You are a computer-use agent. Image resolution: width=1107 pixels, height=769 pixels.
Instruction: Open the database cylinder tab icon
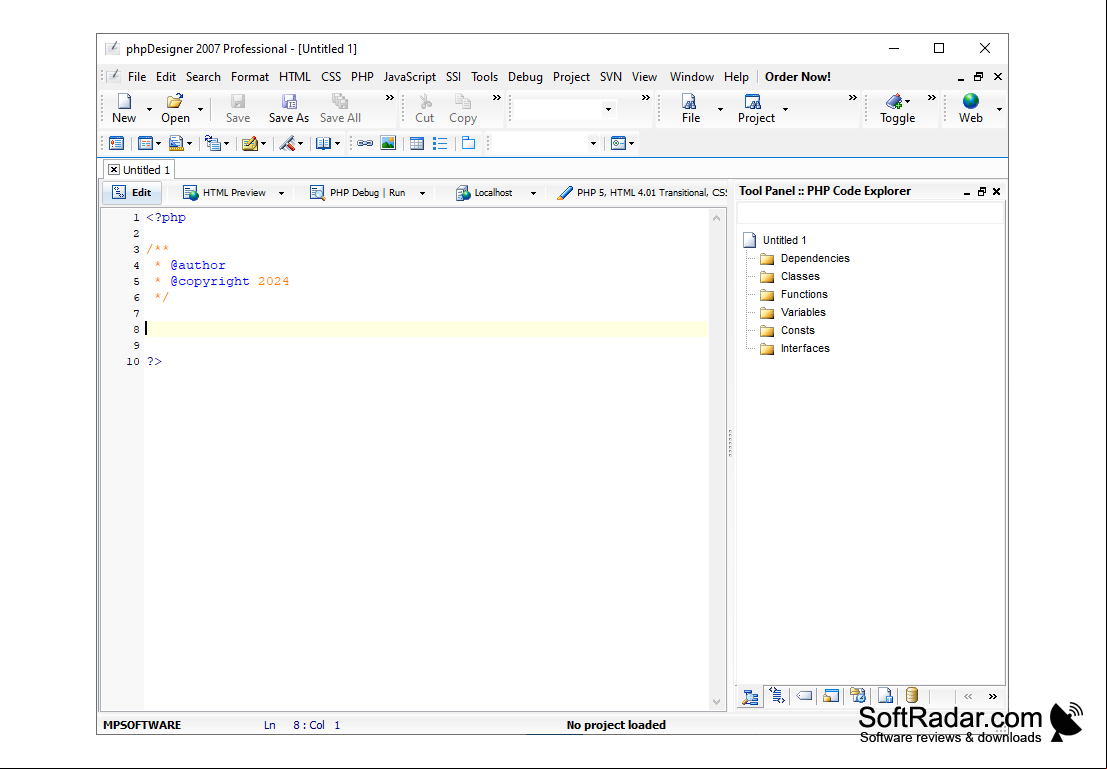click(912, 696)
